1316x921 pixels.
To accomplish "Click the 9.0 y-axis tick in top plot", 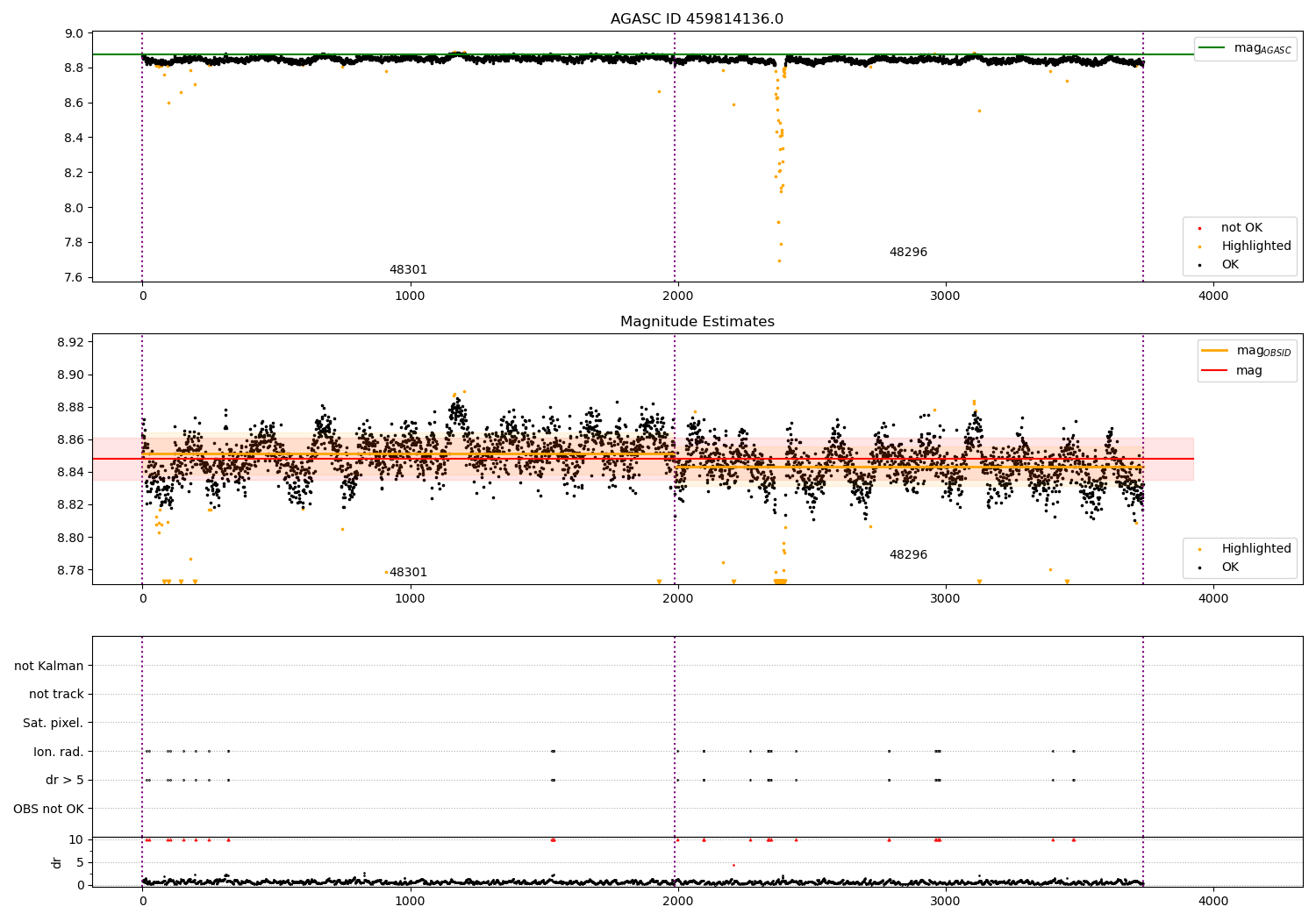I will [x=75, y=33].
